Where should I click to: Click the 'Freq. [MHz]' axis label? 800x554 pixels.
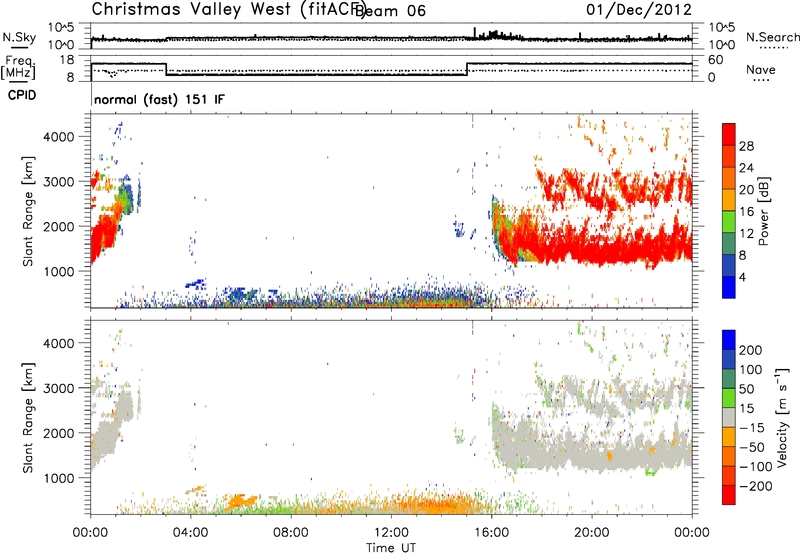pos(18,68)
